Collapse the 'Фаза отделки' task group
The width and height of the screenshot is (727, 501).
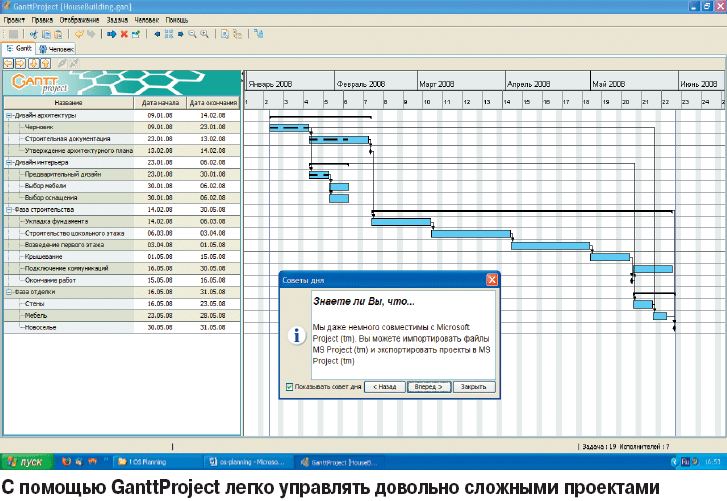[x=7, y=292]
